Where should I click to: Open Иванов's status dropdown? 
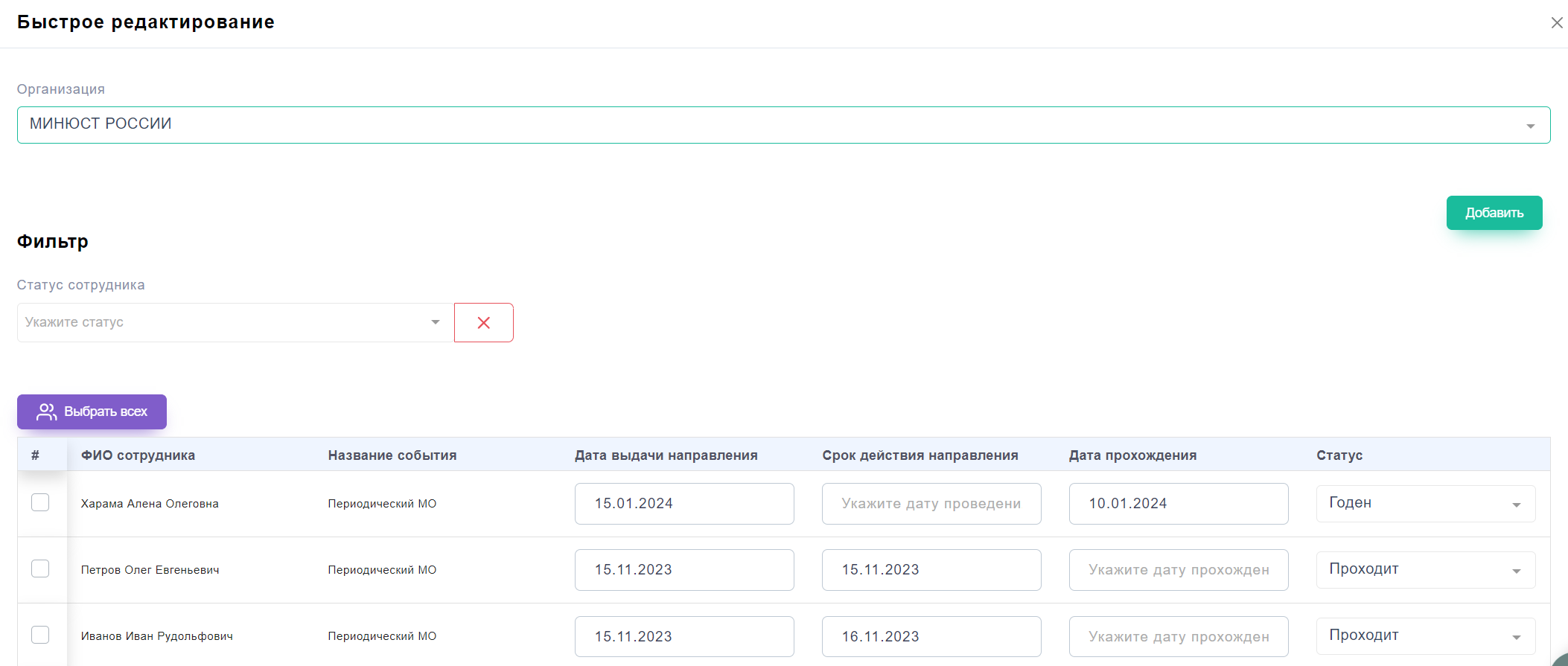coord(1425,636)
